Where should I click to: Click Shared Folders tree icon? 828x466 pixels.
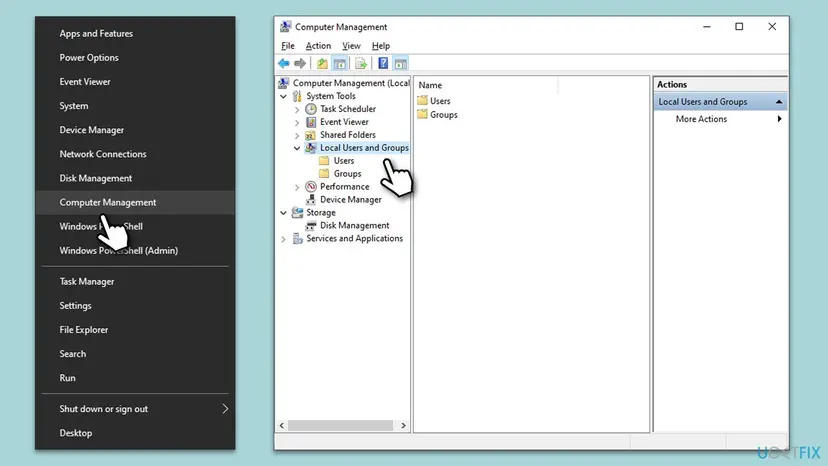point(311,135)
